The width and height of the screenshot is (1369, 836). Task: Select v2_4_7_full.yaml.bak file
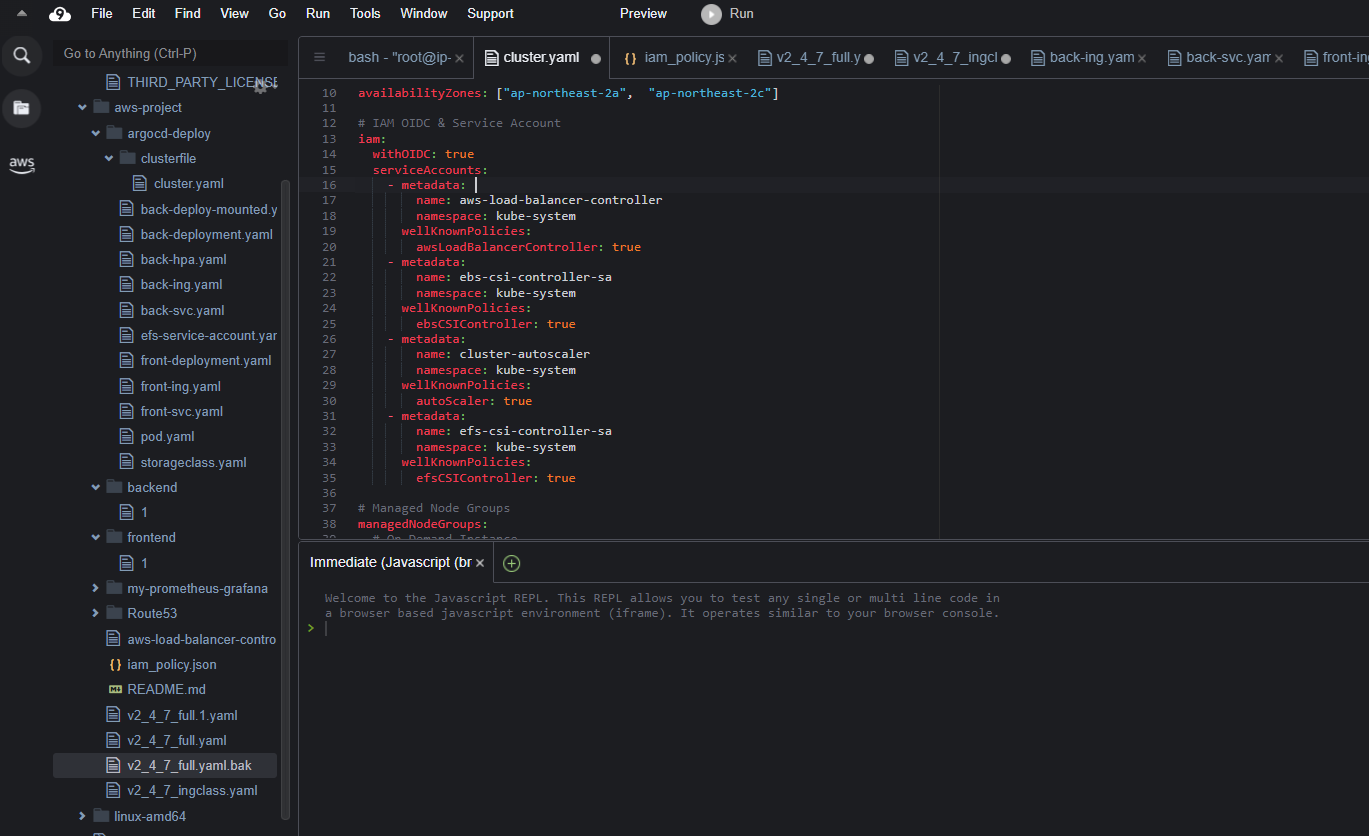(166, 765)
